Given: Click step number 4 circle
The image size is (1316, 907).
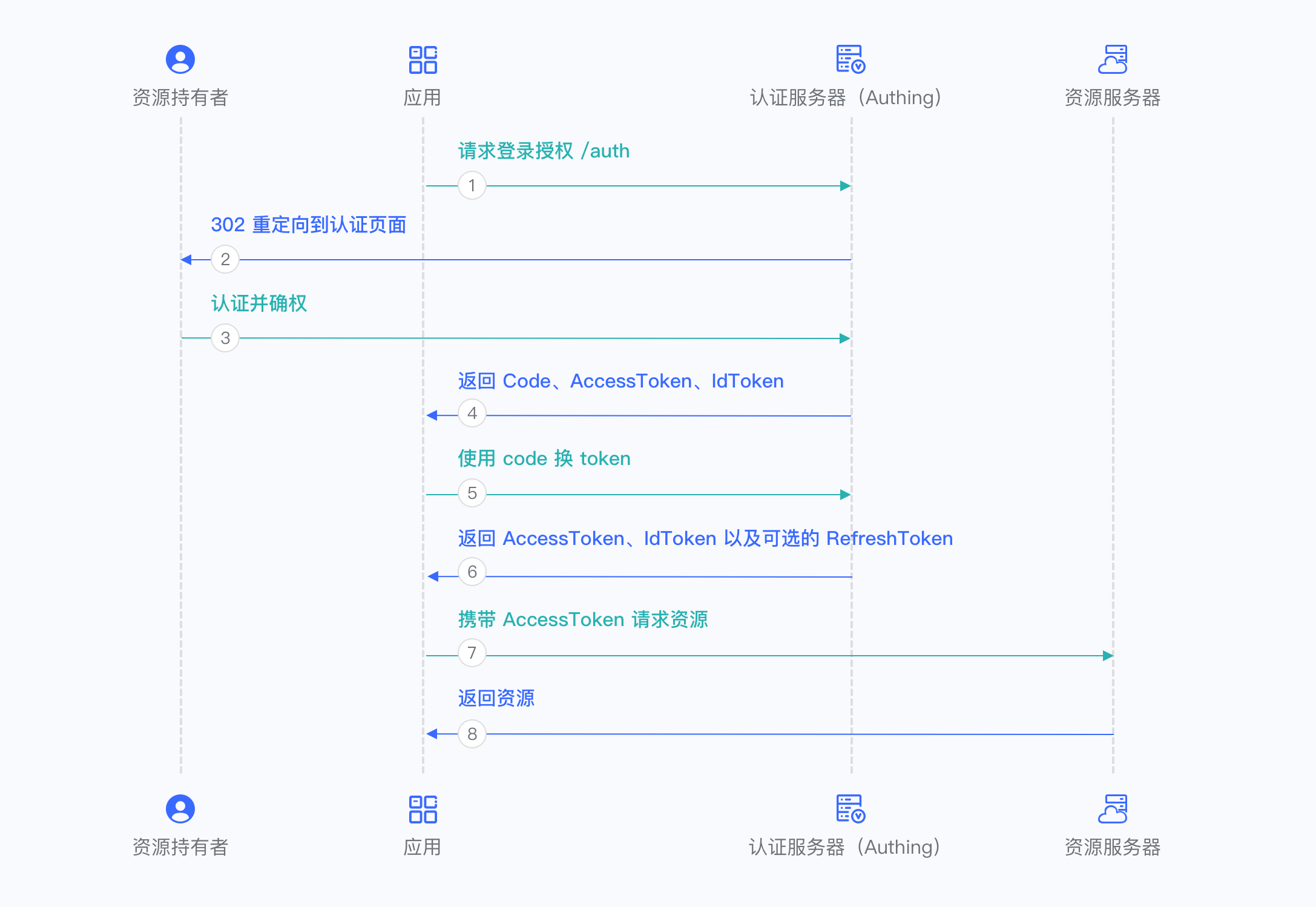Looking at the screenshot, I should click(472, 414).
